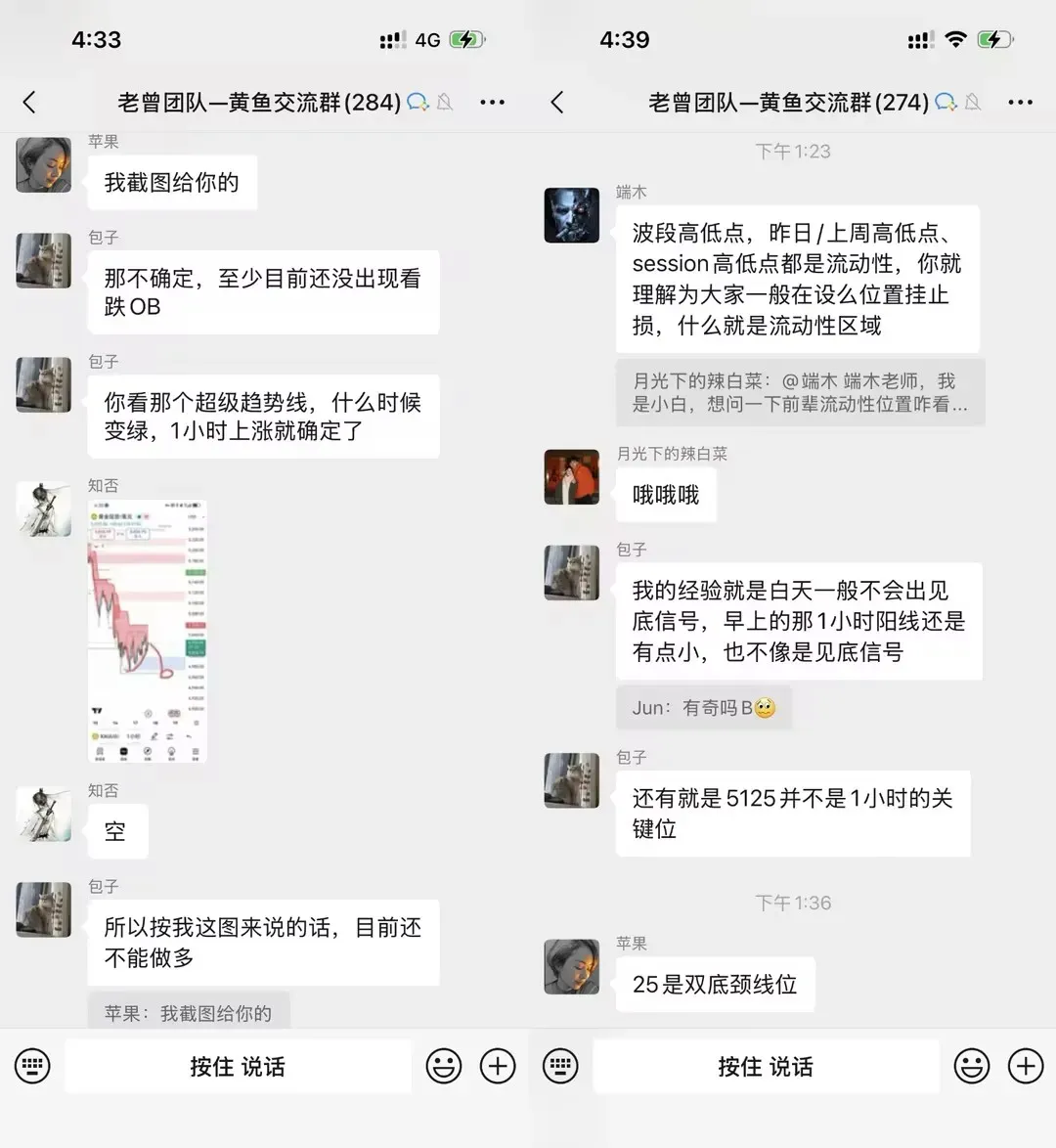Tap 月光下的辣白菜 avatar
The height and width of the screenshot is (1148, 1056).
pyautogui.click(x=571, y=476)
